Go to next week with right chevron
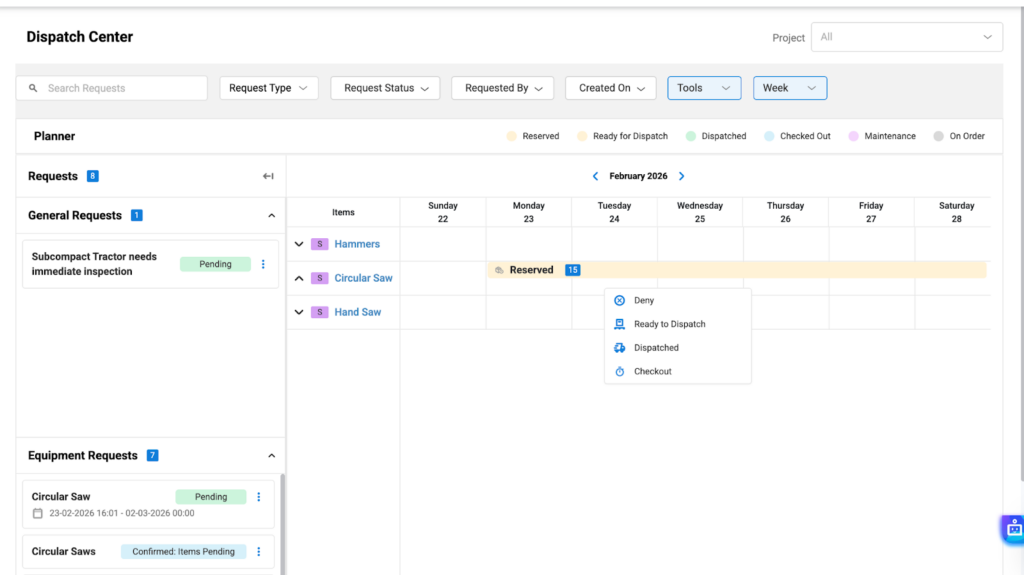This screenshot has height=575, width=1024. point(682,176)
